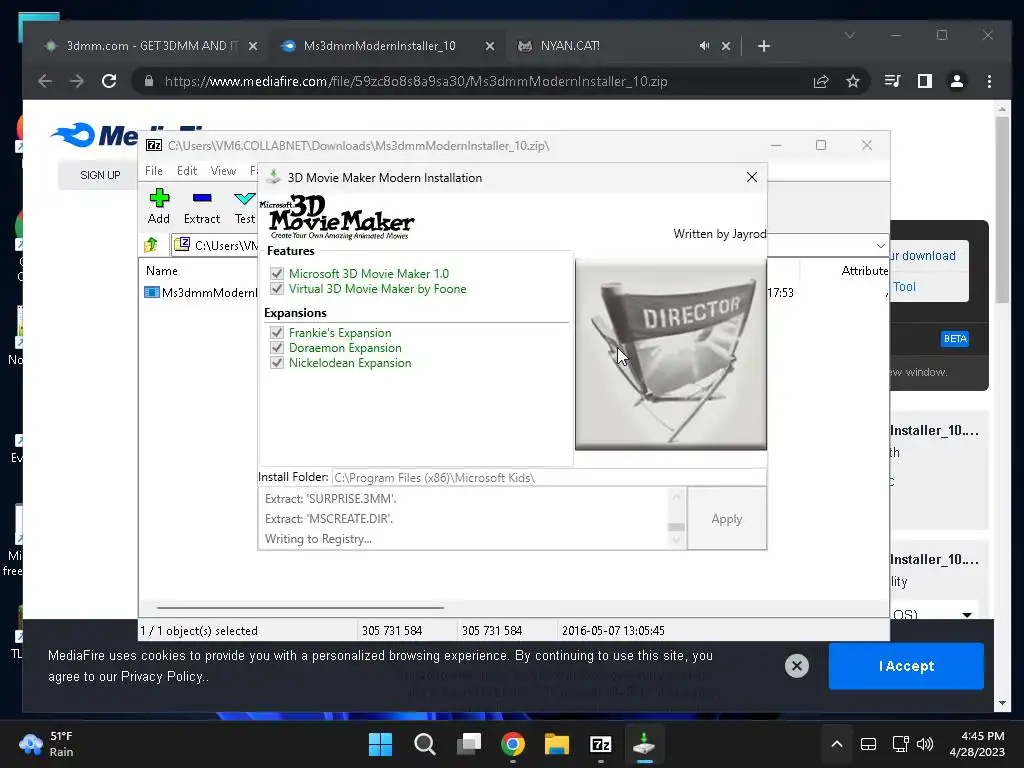Click the Director chair image

point(671,355)
